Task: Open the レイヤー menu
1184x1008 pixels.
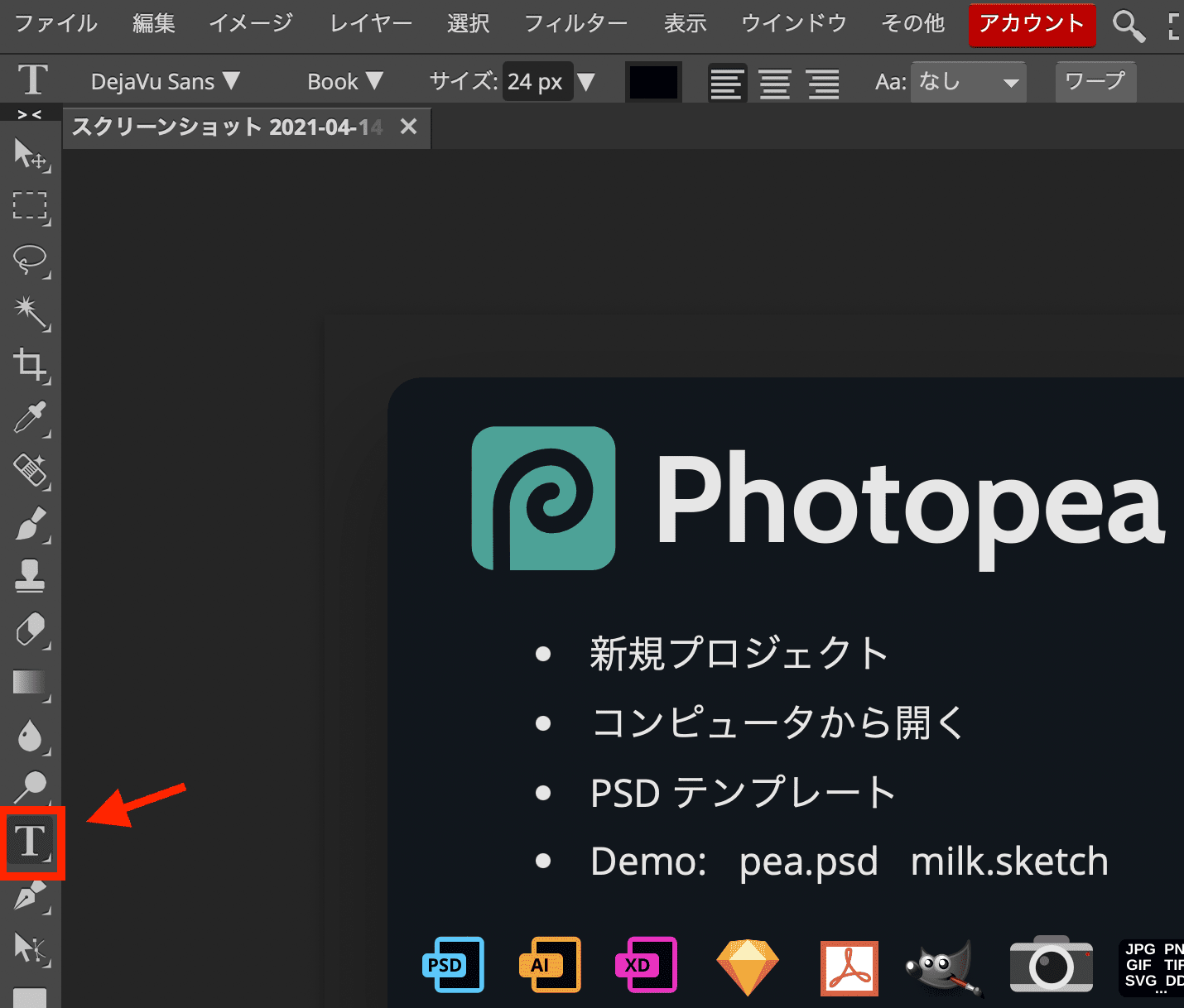Action: (370, 23)
